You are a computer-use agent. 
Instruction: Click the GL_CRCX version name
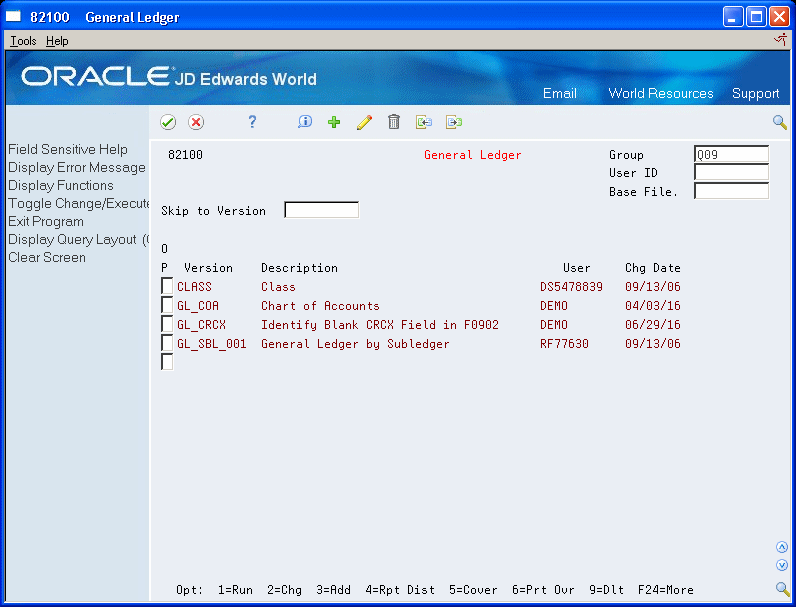(x=201, y=325)
